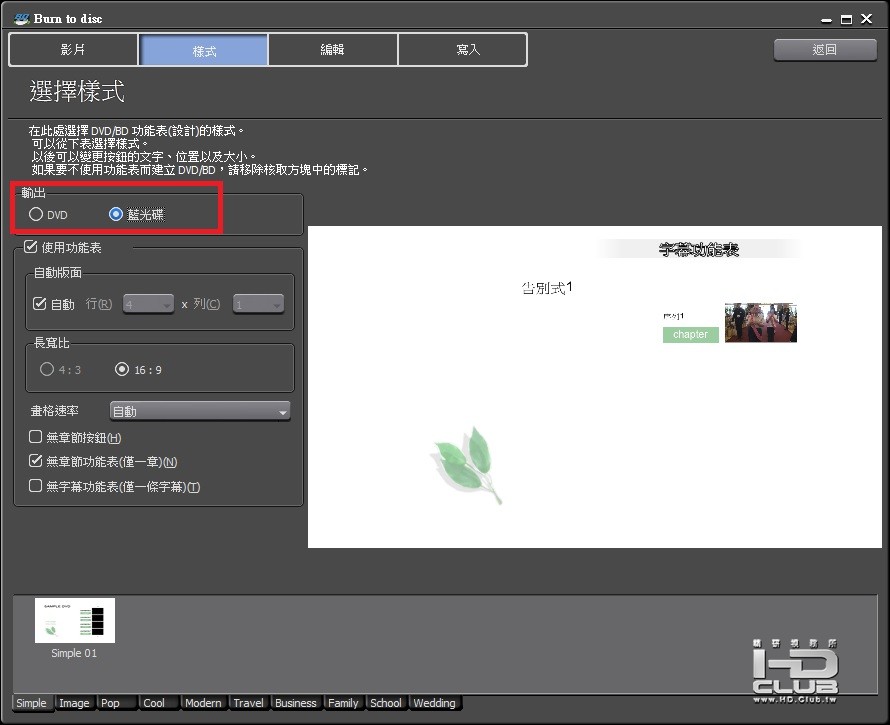
Task: Uncheck the 自動 layout checkbox
Action: coord(39,304)
